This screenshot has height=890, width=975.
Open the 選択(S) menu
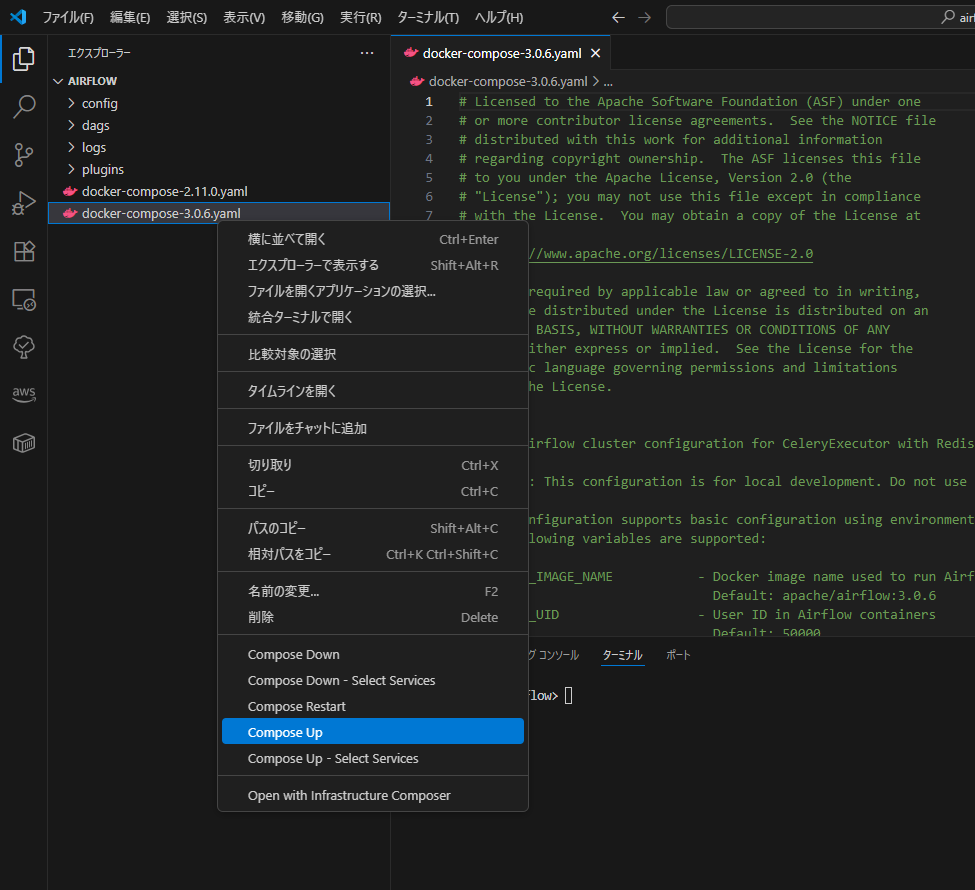click(187, 17)
